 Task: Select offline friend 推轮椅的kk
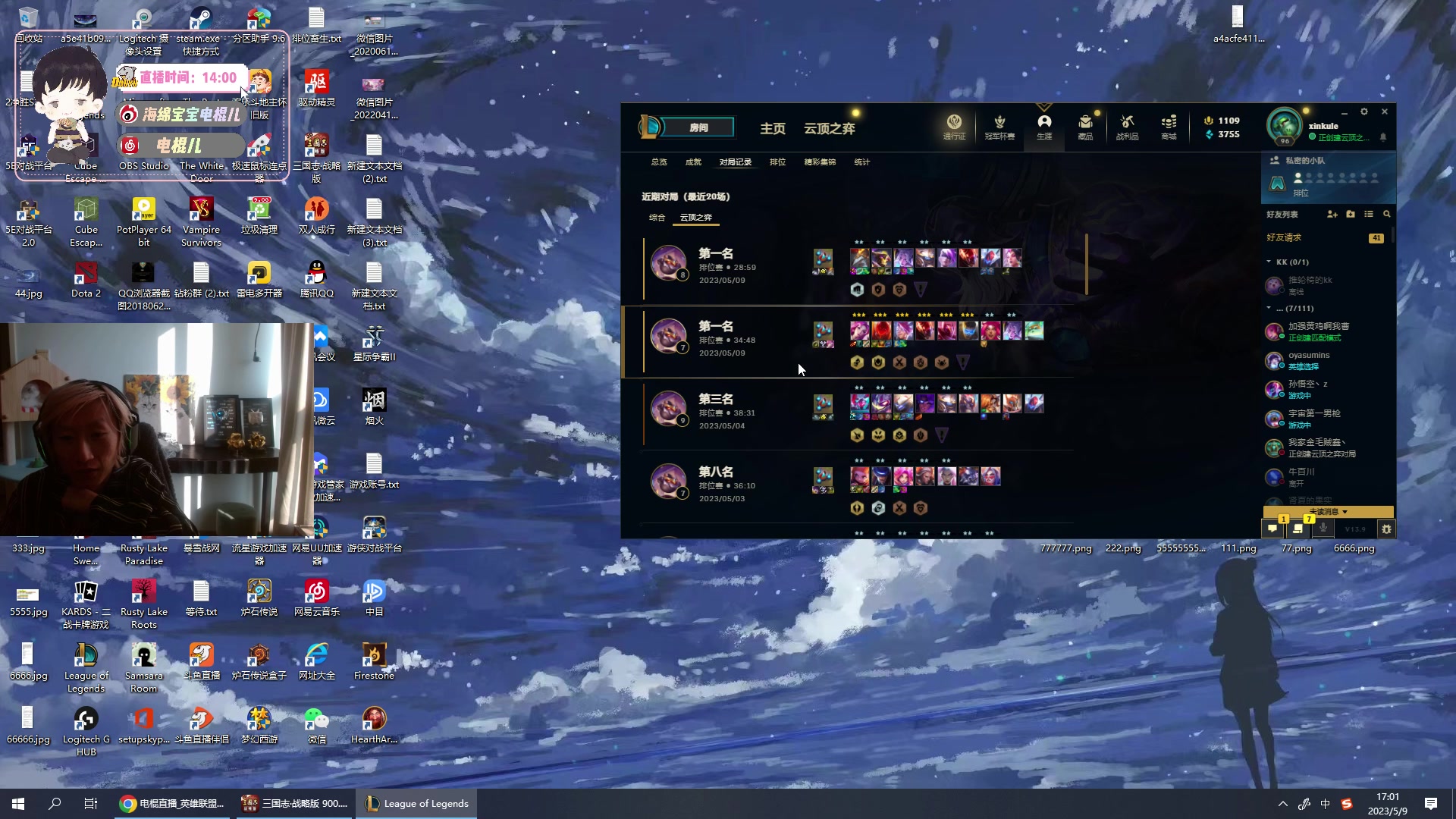pos(1328,286)
